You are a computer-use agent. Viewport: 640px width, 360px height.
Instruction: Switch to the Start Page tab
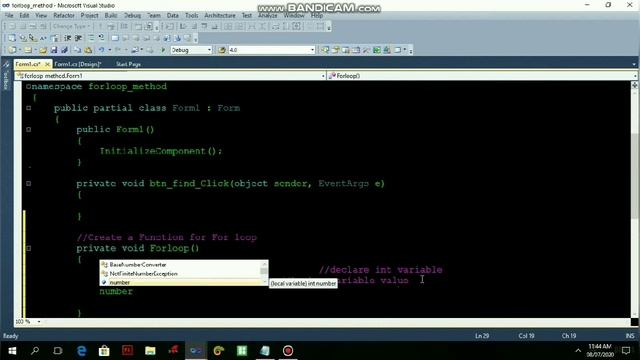tap(128, 64)
